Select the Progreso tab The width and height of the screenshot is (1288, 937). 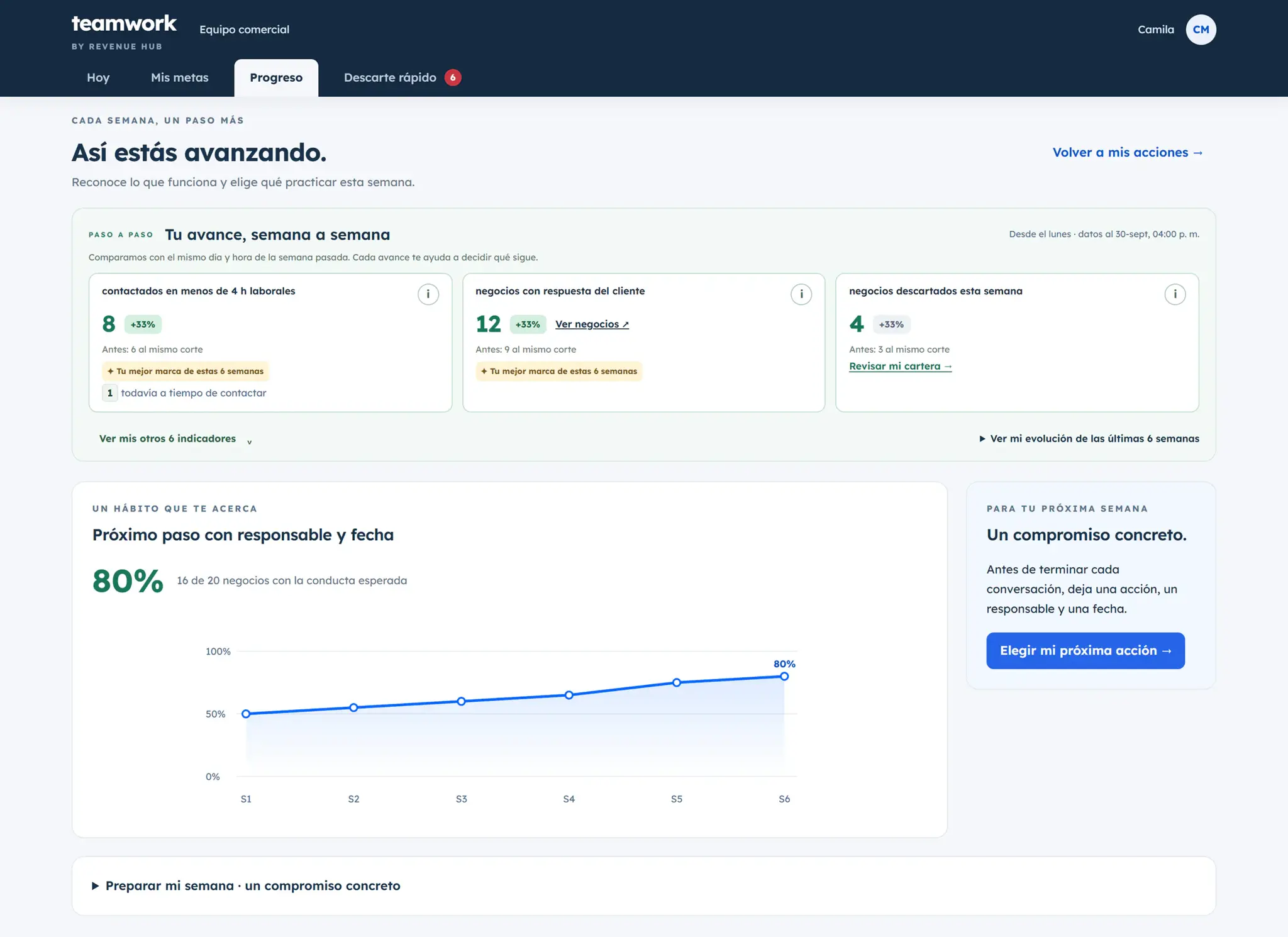[x=276, y=77]
